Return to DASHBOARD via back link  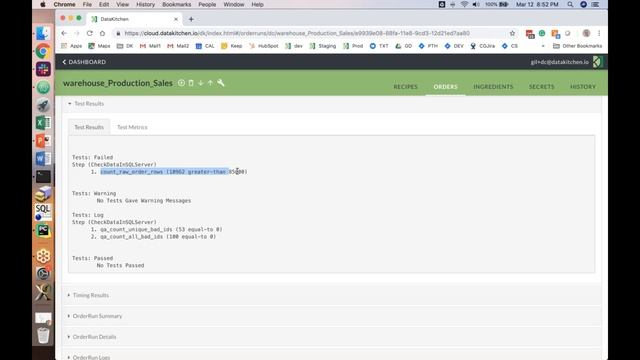pos(84,62)
